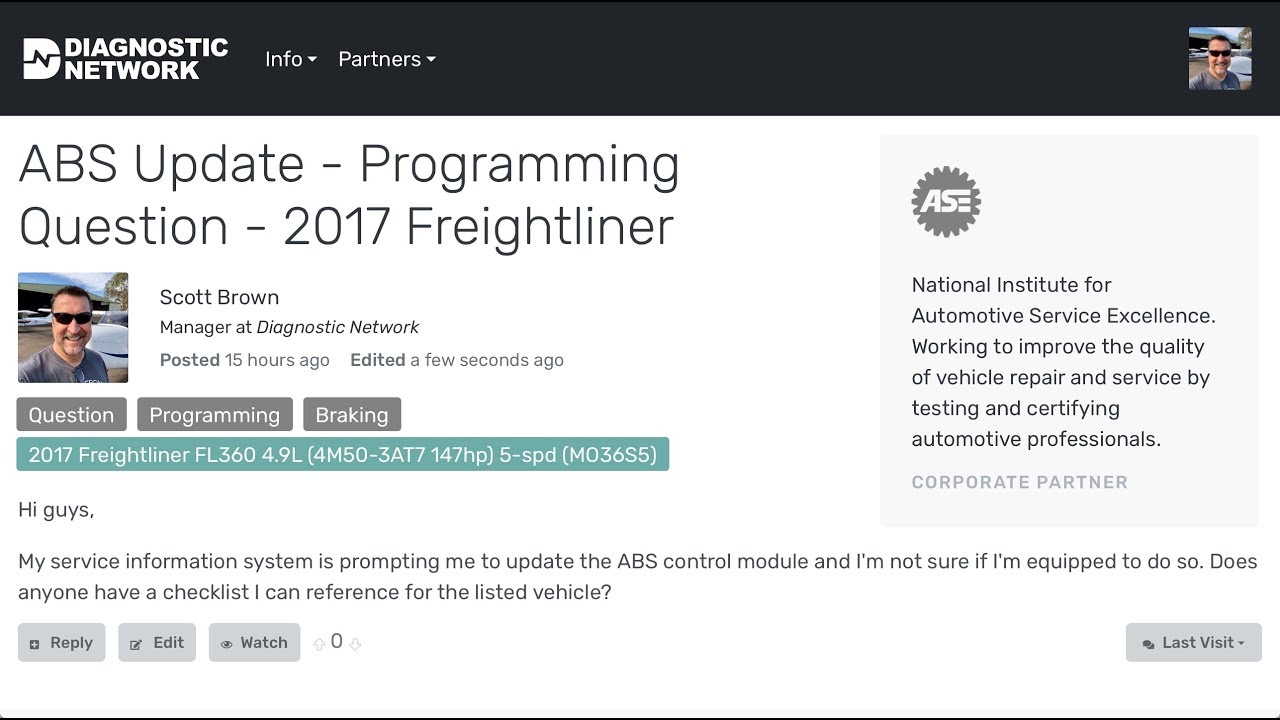Click the Diagnostic Network employer link
The height and width of the screenshot is (720, 1280).
(x=338, y=327)
